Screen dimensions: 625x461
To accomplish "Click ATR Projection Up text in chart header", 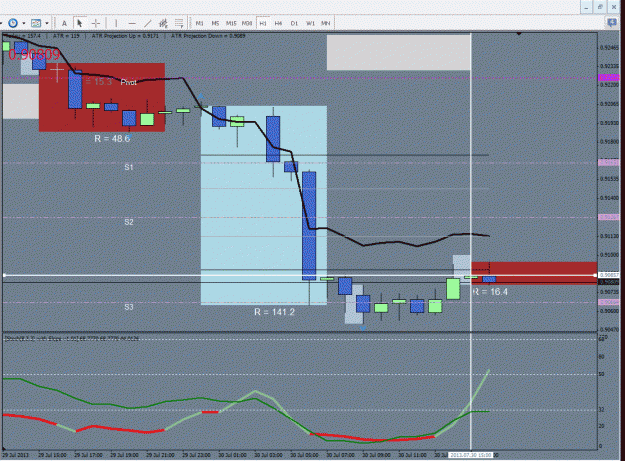I will coord(125,36).
